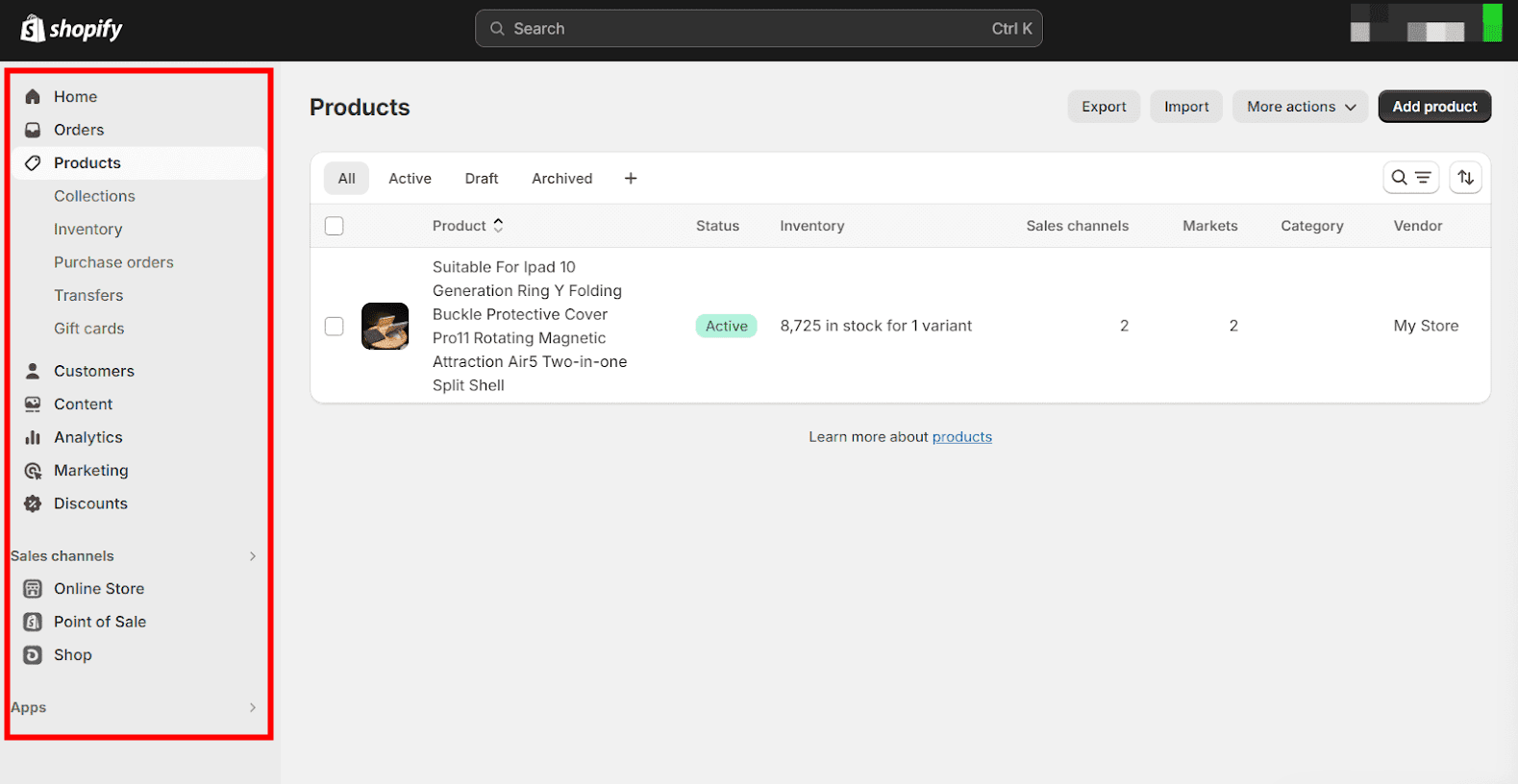Click the Shopify logo in the top bar
Image resolution: width=1518 pixels, height=784 pixels.
point(70,28)
